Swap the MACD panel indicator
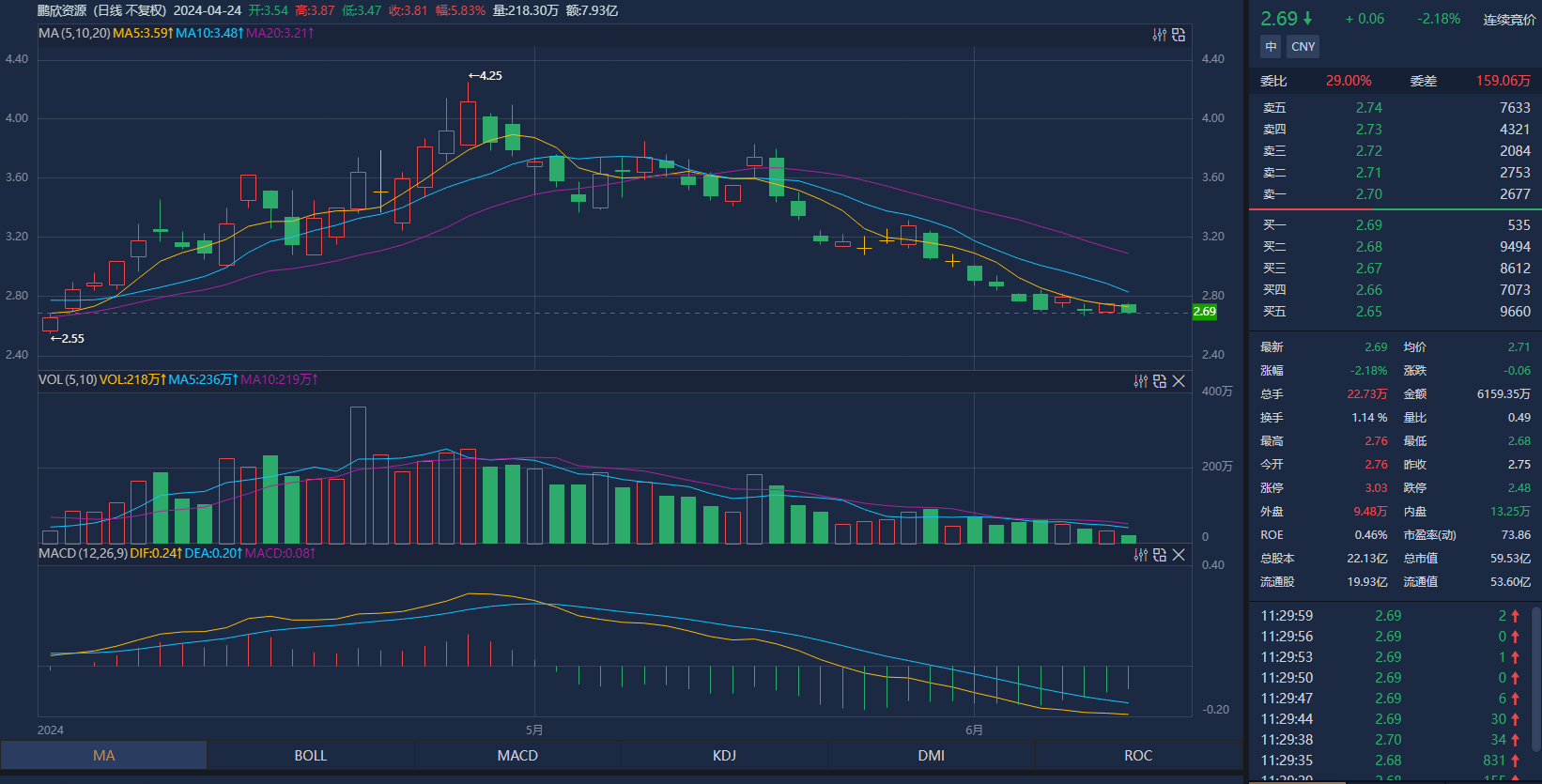Image resolution: width=1542 pixels, height=784 pixels. coord(1160,555)
